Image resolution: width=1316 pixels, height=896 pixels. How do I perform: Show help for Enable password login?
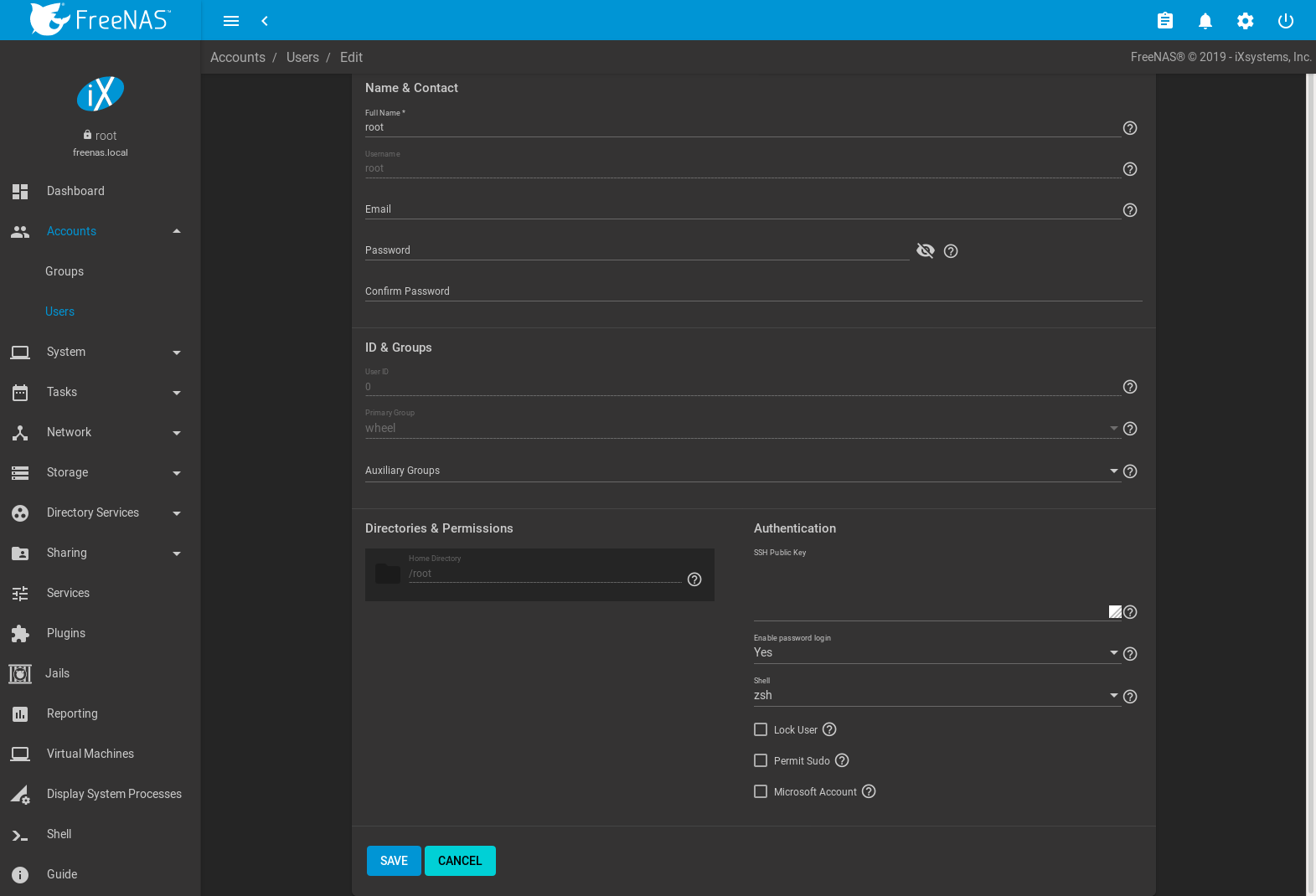pos(1130,654)
